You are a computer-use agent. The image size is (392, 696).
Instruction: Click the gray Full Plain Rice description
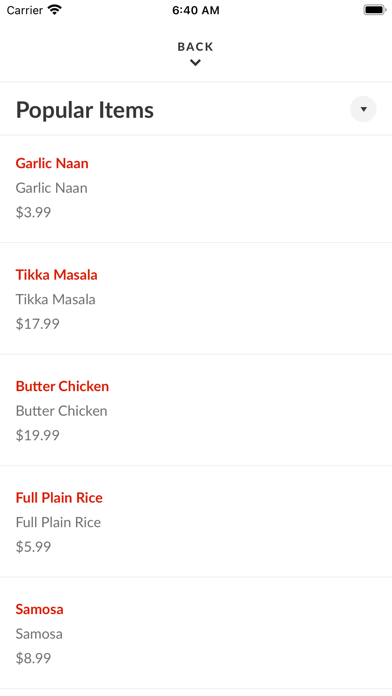point(58,522)
